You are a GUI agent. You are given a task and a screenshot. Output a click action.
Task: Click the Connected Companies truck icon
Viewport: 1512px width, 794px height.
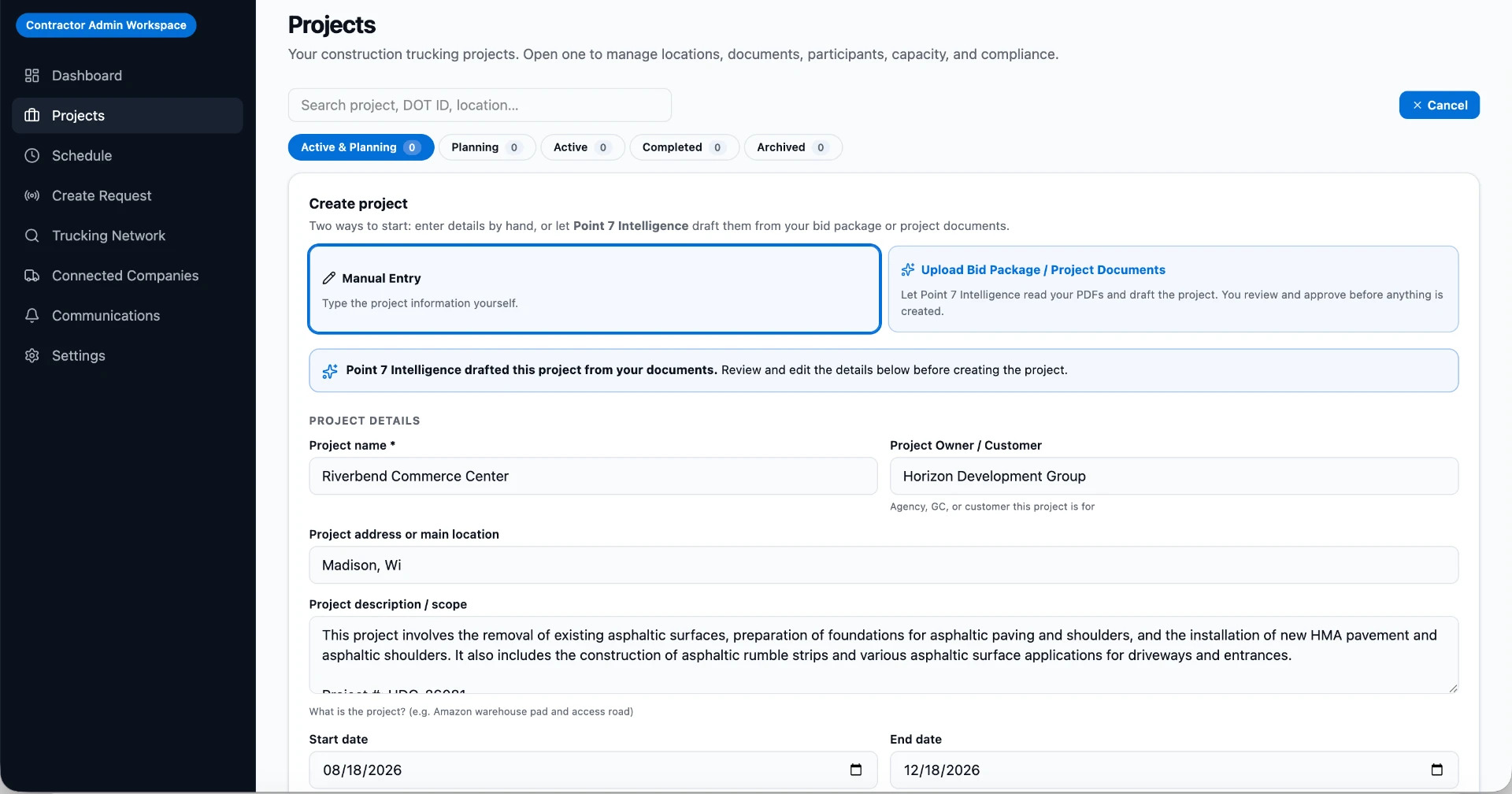coord(31,276)
